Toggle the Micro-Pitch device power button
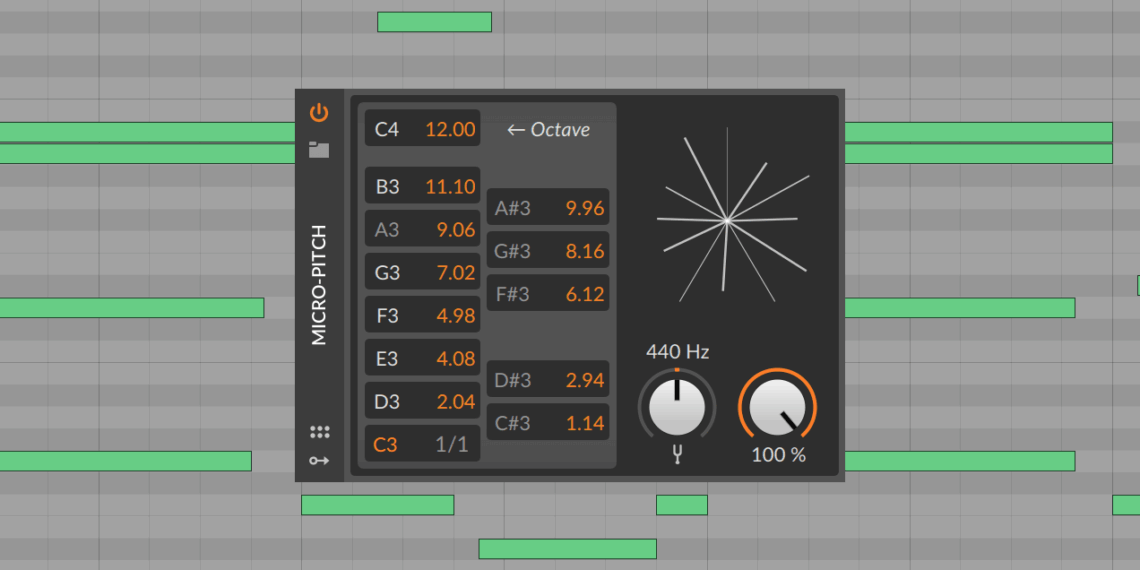This screenshot has width=1140, height=570. pyautogui.click(x=319, y=112)
